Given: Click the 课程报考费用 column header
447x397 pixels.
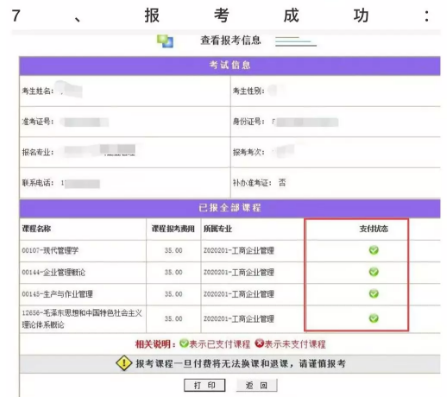Looking at the screenshot, I should tap(173, 229).
